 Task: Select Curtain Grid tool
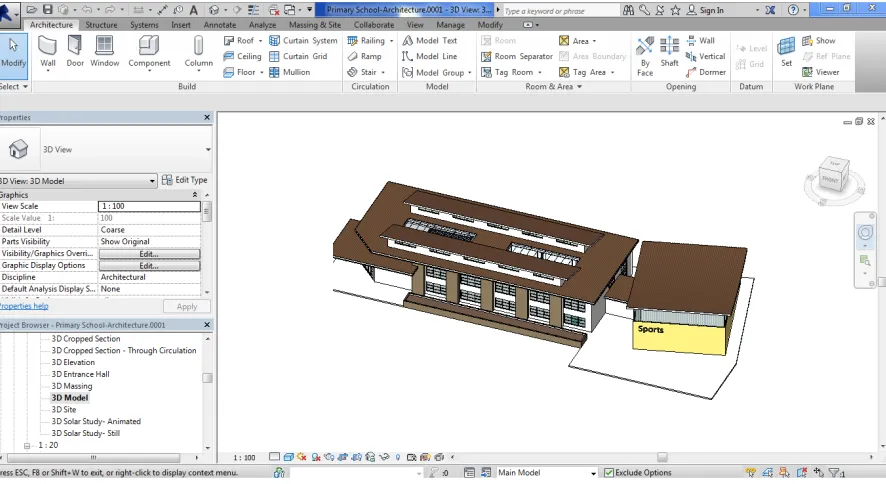pyautogui.click(x=298, y=56)
